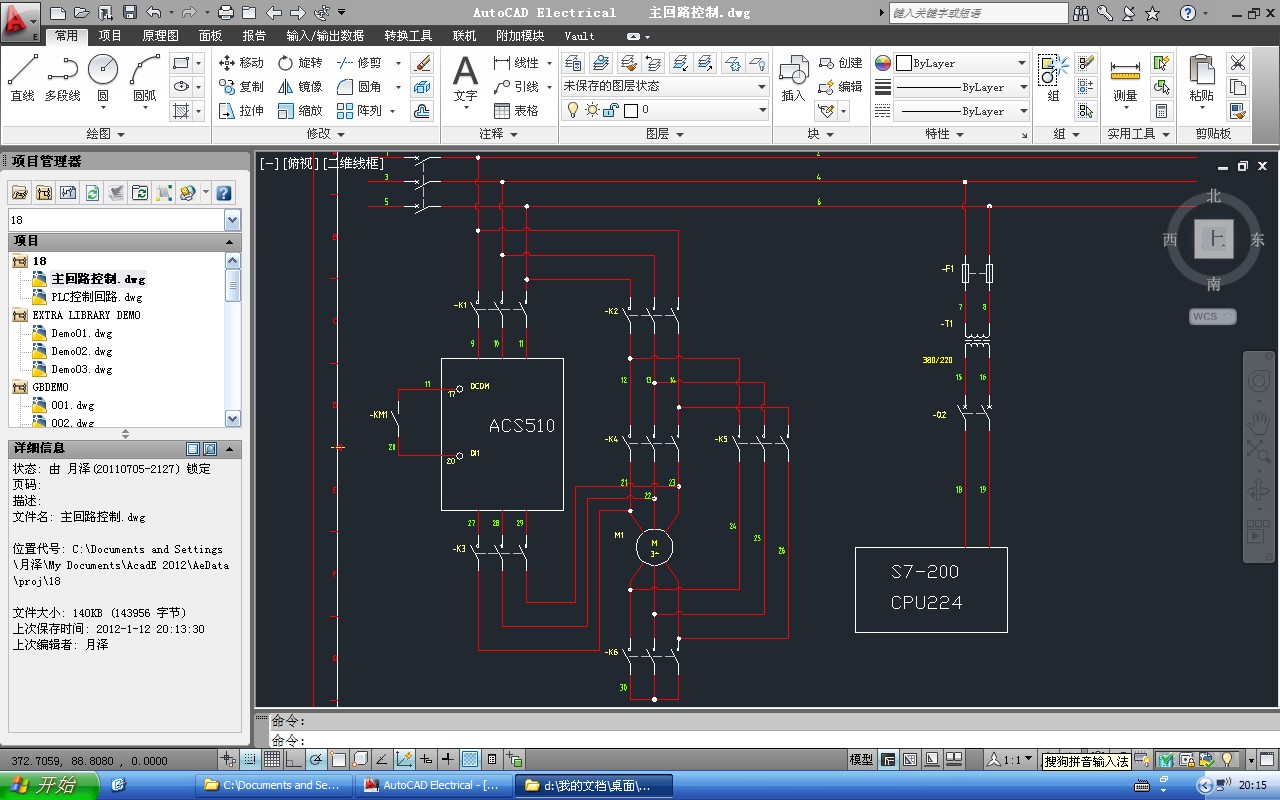Viewport: 1280px width, 800px height.
Task: Click the 插入 (Insert block) icon
Action: (793, 79)
